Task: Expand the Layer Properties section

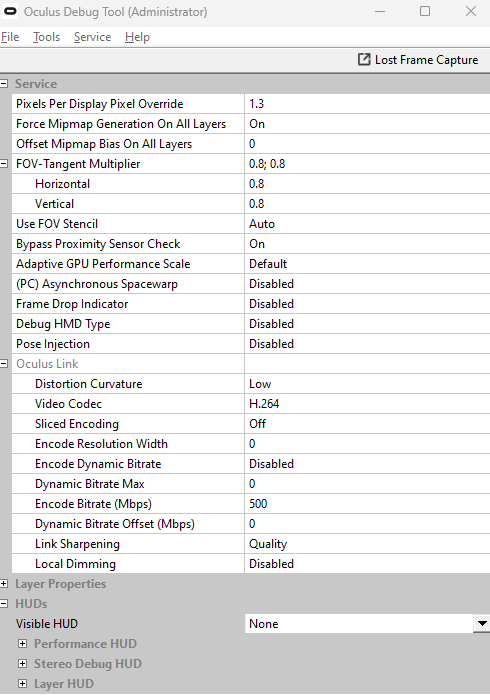Action: pyautogui.click(x=4, y=583)
